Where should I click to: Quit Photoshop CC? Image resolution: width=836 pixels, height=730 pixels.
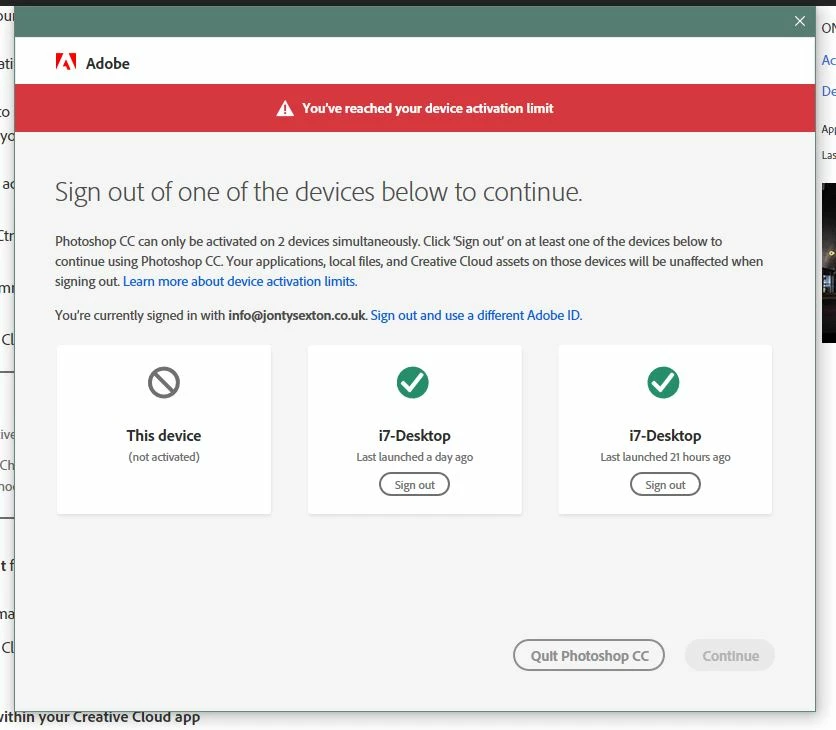coord(589,655)
